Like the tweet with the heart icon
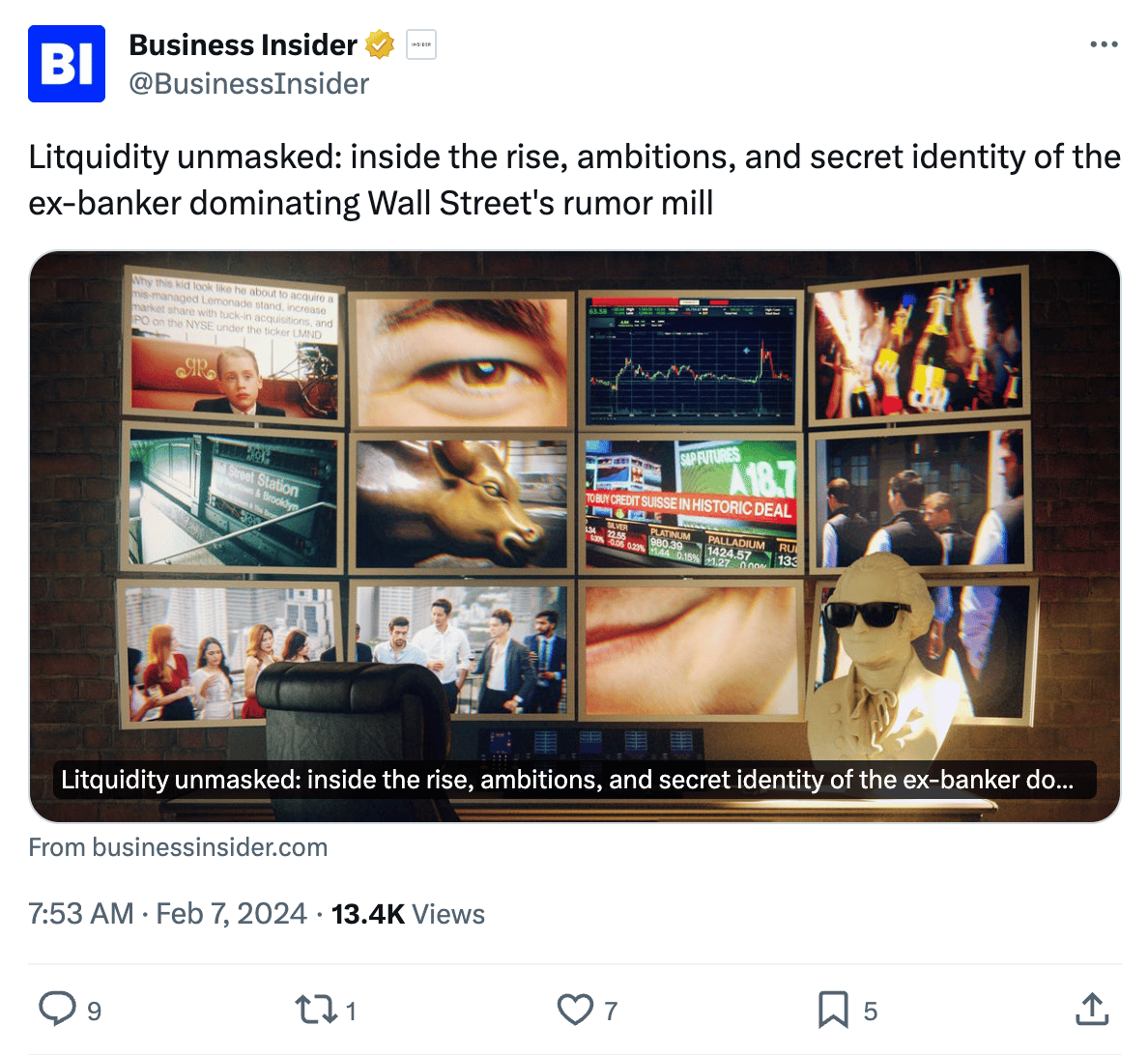Image resolution: width=1148 pixels, height=1055 pixels. [575, 1010]
